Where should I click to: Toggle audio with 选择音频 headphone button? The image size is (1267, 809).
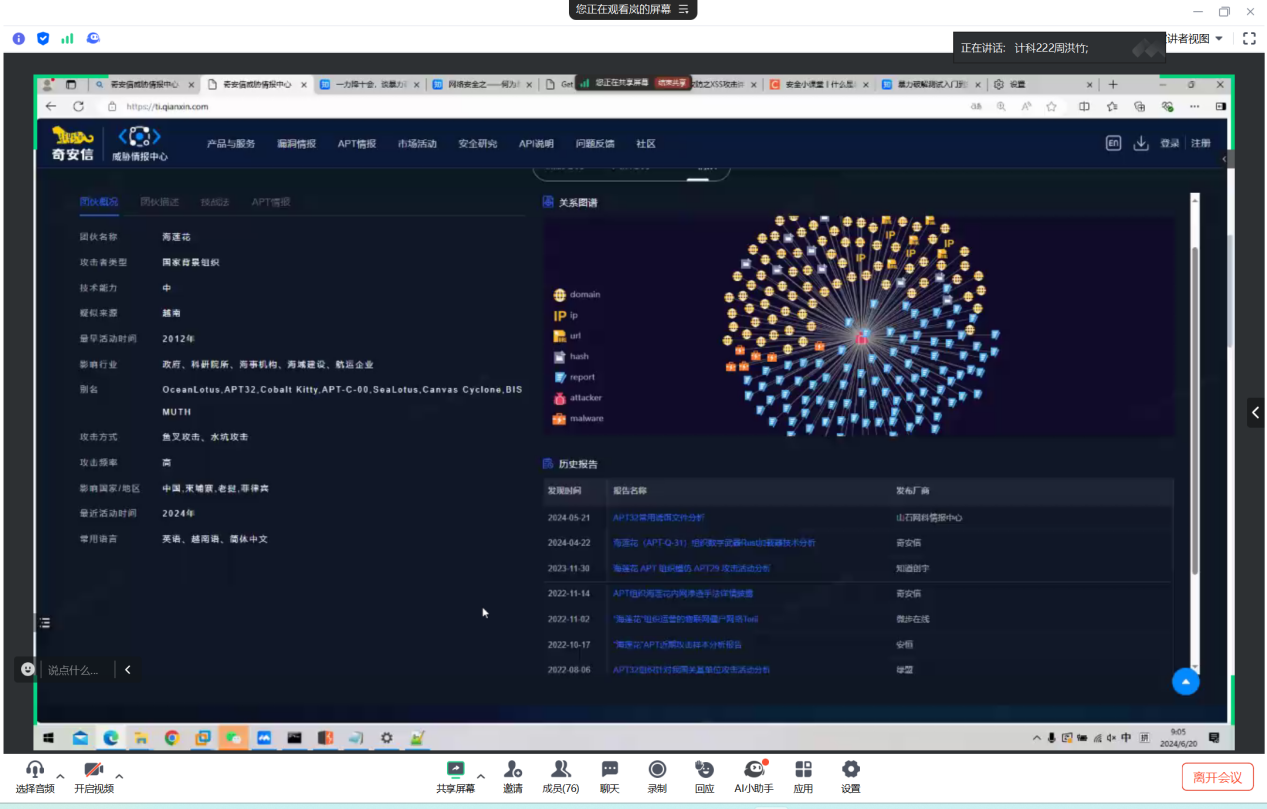tap(35, 776)
